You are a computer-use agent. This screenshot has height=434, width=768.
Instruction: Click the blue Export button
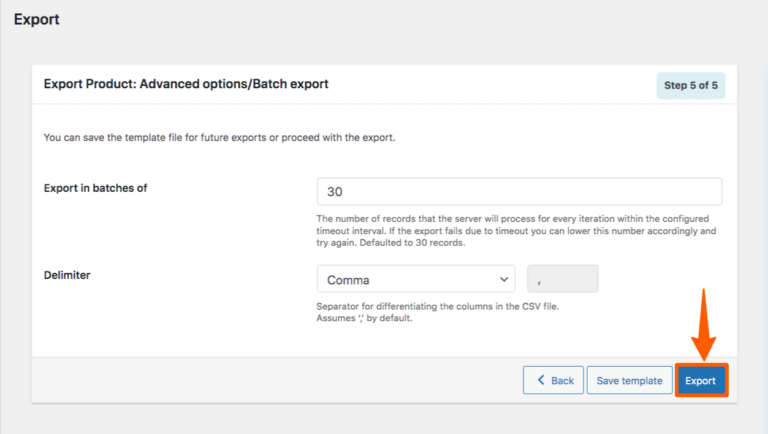click(x=700, y=381)
